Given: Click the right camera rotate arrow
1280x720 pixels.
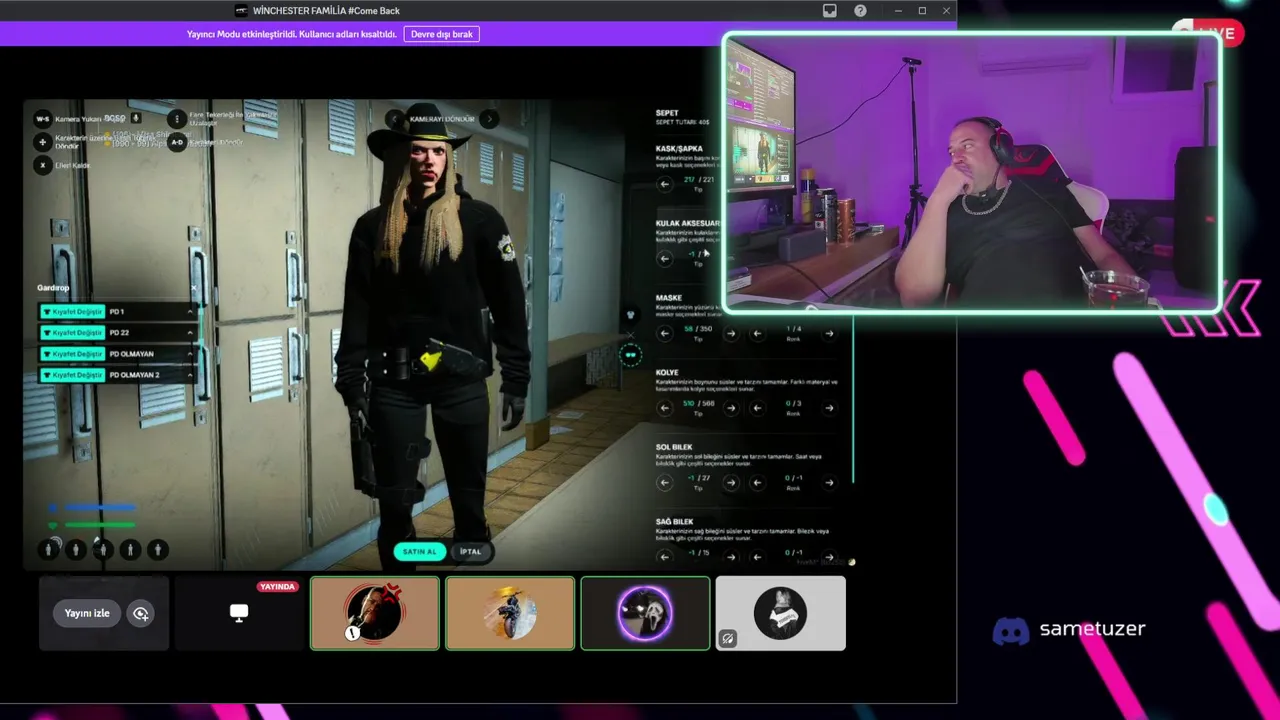Looking at the screenshot, I should [489, 119].
